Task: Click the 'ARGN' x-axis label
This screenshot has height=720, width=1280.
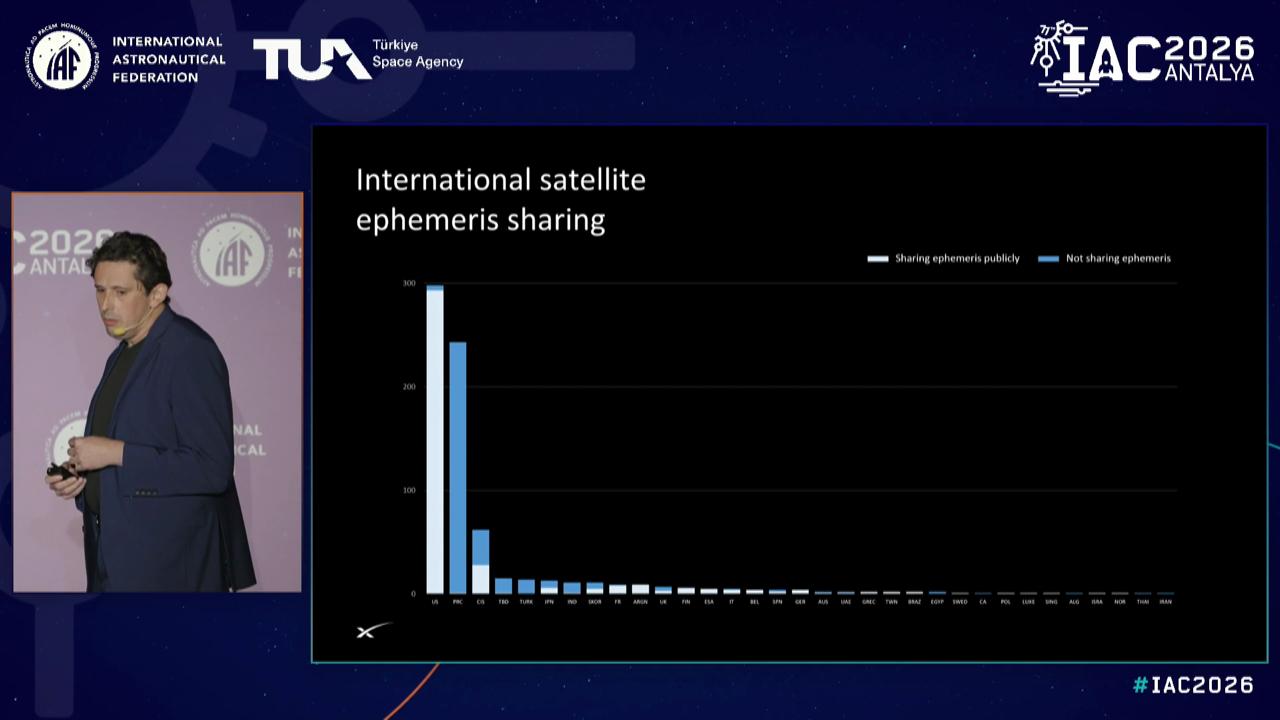Action: [641, 602]
